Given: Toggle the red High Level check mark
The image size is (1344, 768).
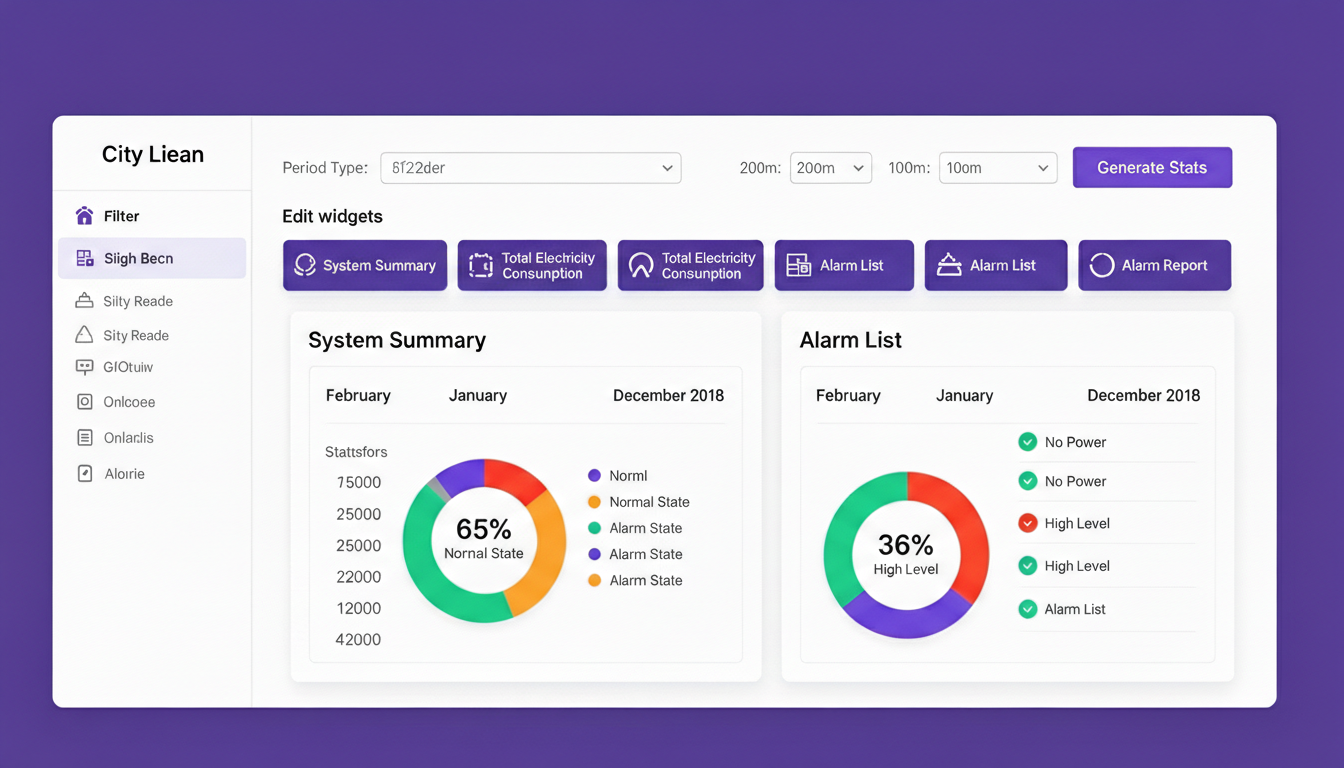Looking at the screenshot, I should 1027,523.
